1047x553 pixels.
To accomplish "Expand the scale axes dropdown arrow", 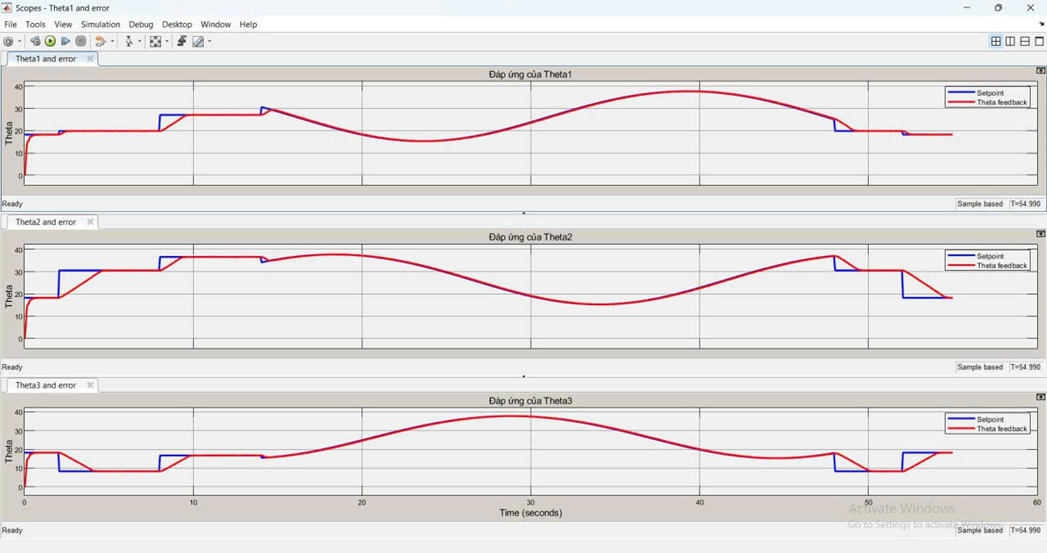I will [x=166, y=42].
